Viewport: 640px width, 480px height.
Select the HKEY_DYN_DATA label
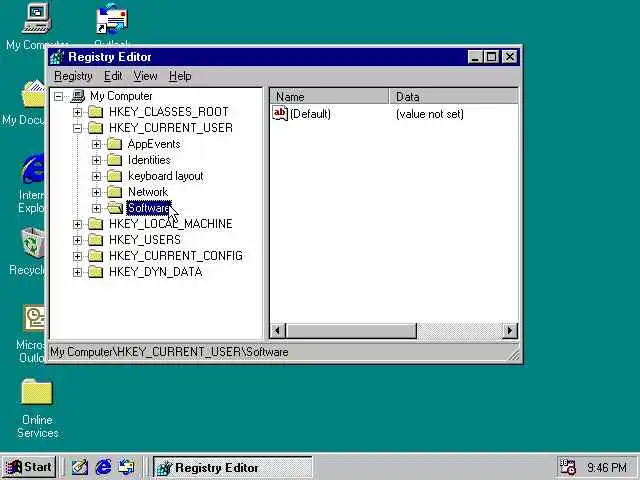(156, 272)
